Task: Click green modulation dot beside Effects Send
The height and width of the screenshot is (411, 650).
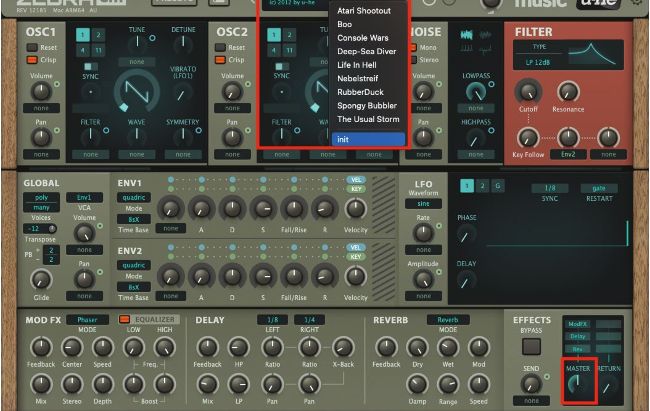Action: 547,377
